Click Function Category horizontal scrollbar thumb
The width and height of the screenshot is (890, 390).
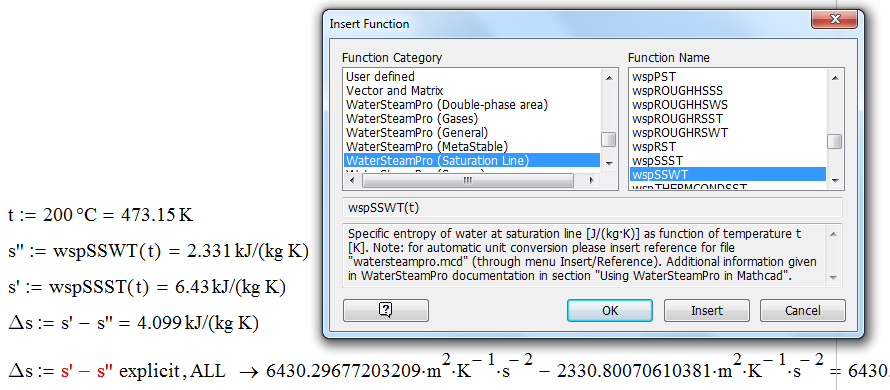pyautogui.click(x=467, y=181)
